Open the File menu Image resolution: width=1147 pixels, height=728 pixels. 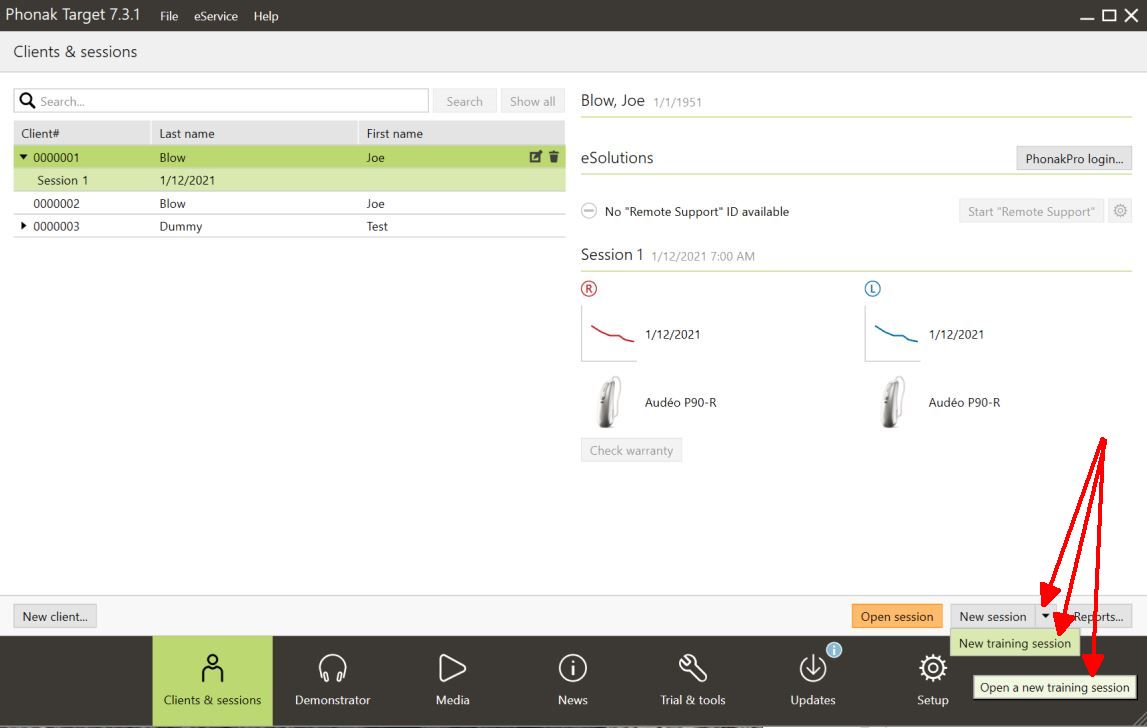(169, 16)
